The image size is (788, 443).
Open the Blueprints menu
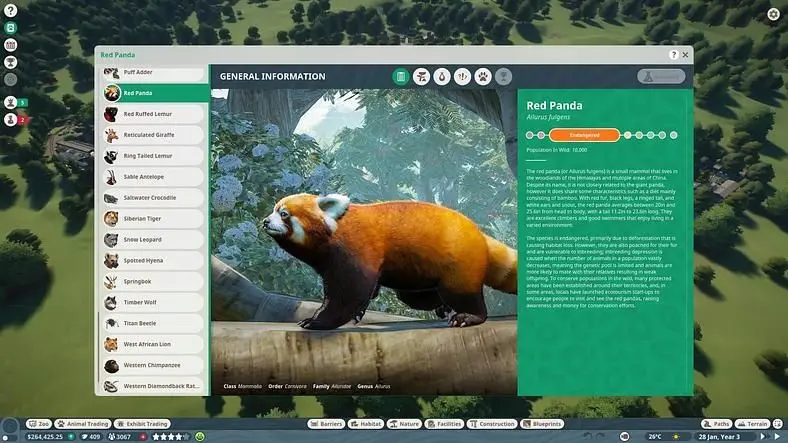point(541,424)
